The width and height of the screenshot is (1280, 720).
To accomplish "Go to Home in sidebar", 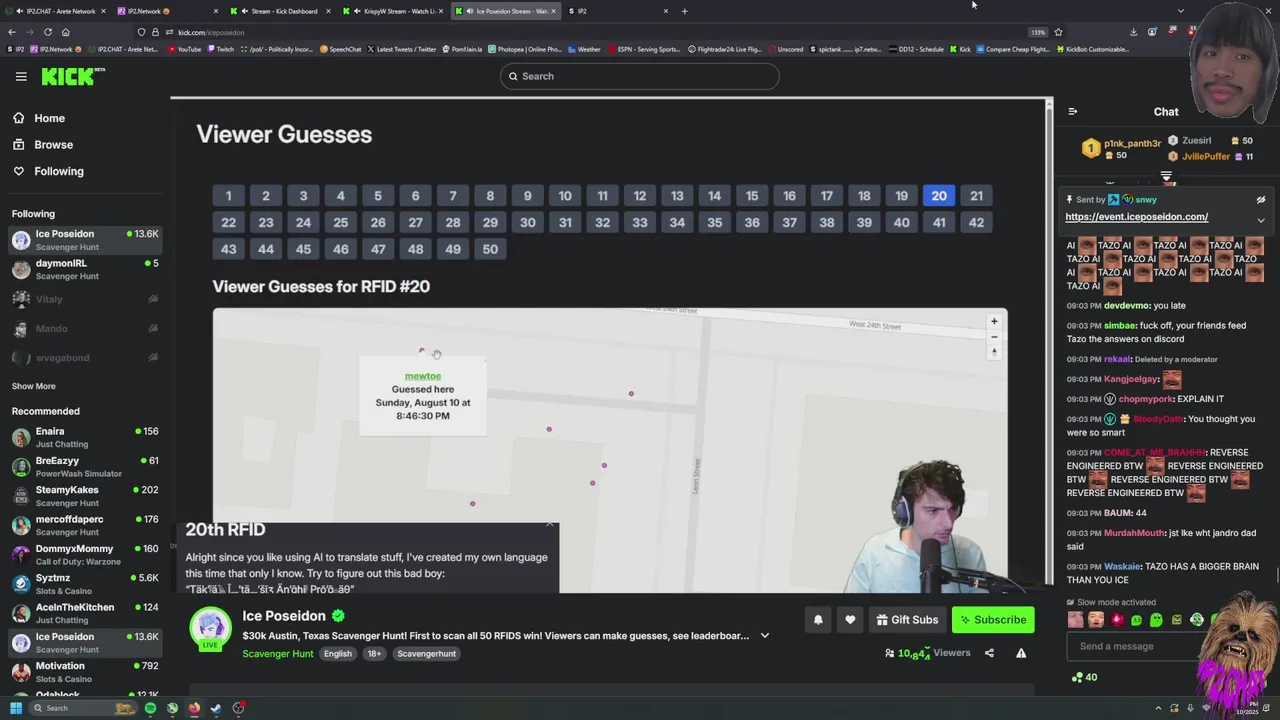I will (49, 118).
